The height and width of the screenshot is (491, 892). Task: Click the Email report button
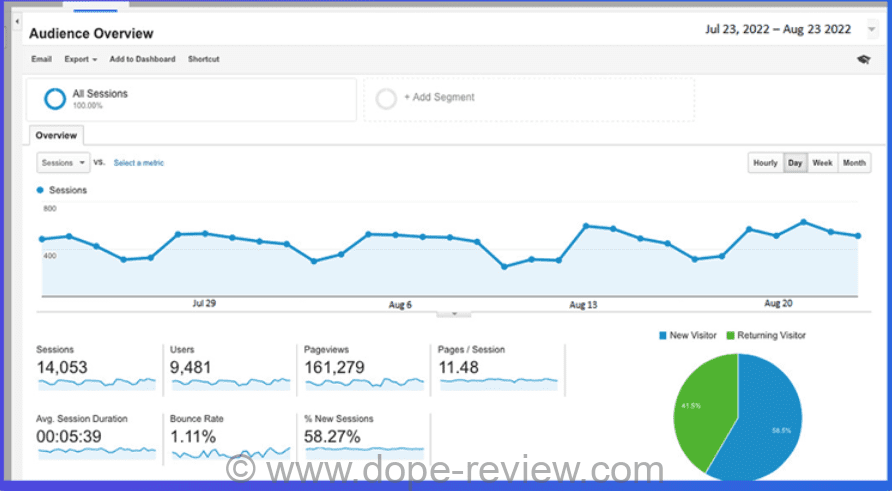41,60
